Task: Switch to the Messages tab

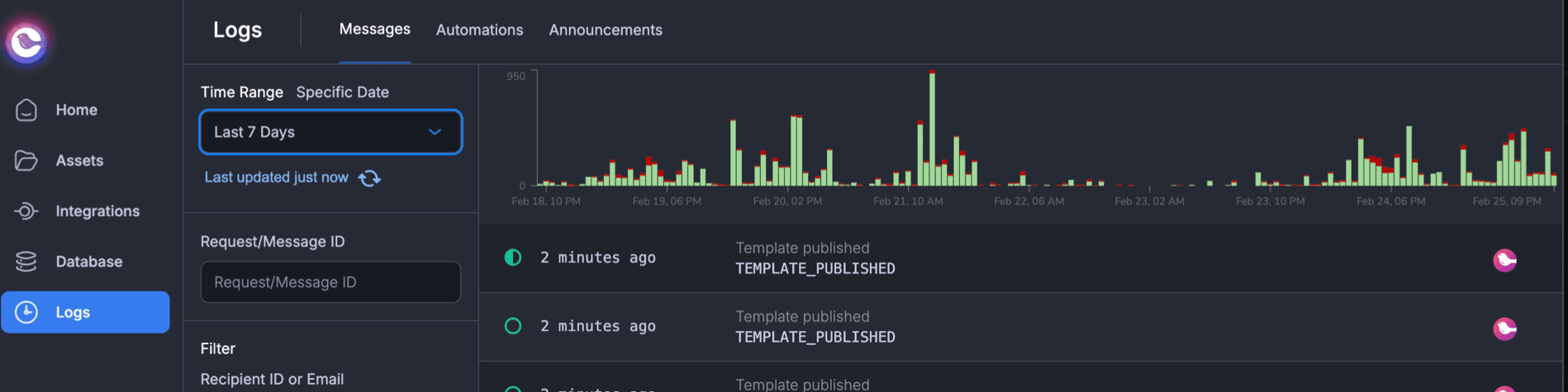Action: click(374, 29)
